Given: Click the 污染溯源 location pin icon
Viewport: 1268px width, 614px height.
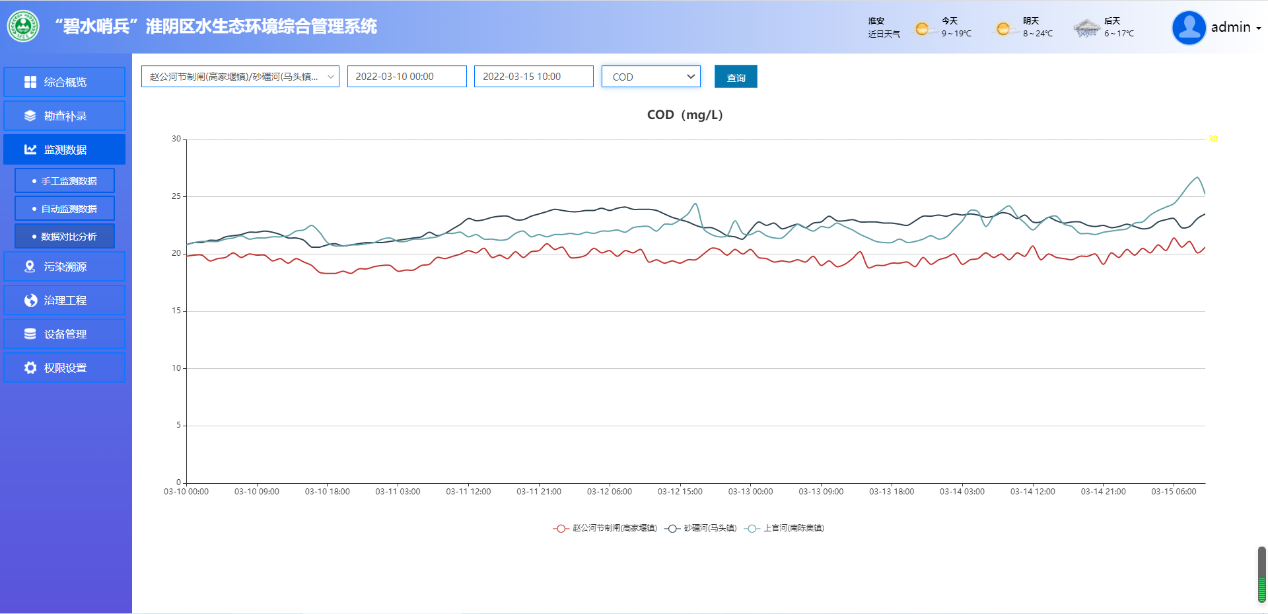Looking at the screenshot, I should pos(30,267).
